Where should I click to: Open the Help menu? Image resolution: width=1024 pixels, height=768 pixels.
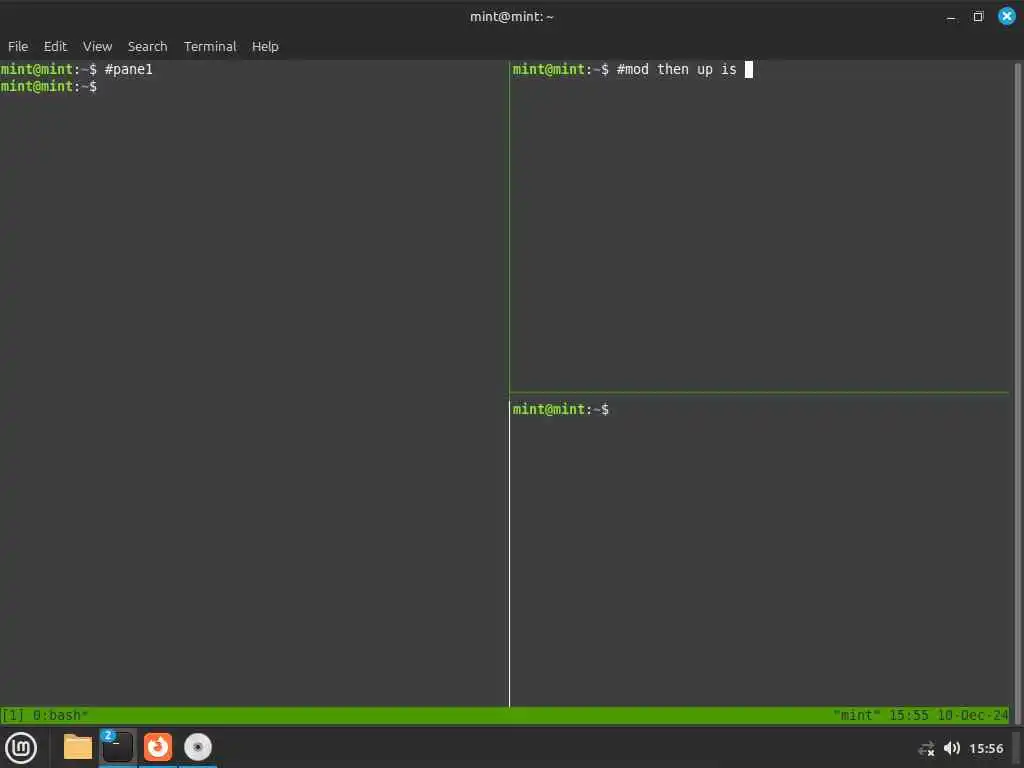265,46
